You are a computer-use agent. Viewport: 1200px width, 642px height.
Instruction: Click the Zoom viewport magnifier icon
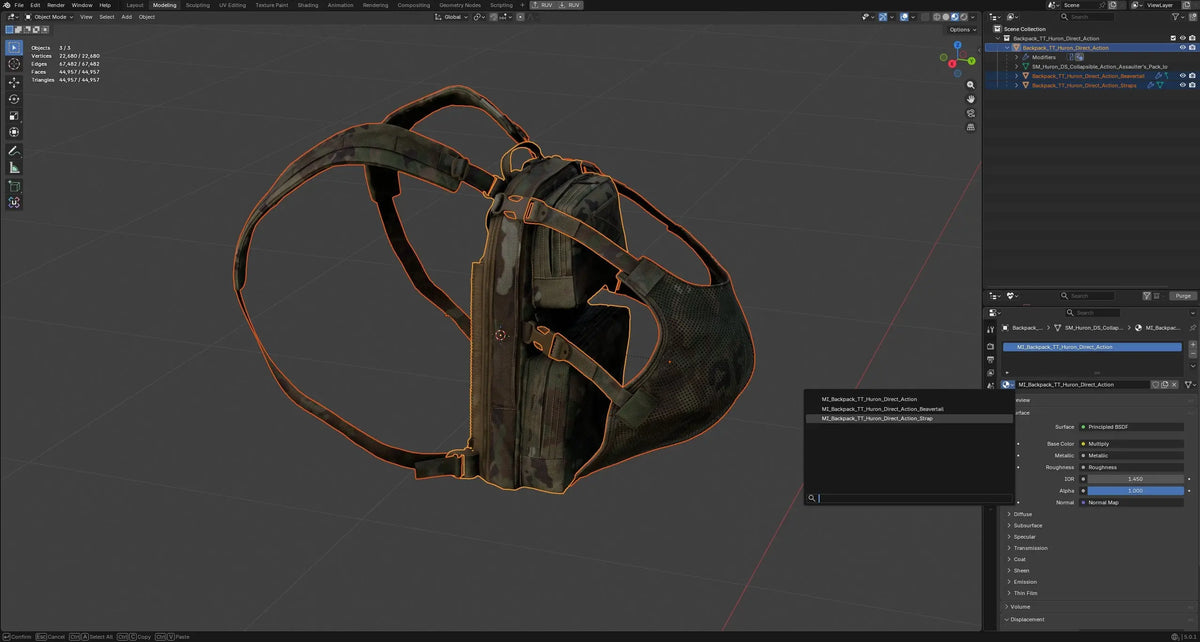coord(971,85)
